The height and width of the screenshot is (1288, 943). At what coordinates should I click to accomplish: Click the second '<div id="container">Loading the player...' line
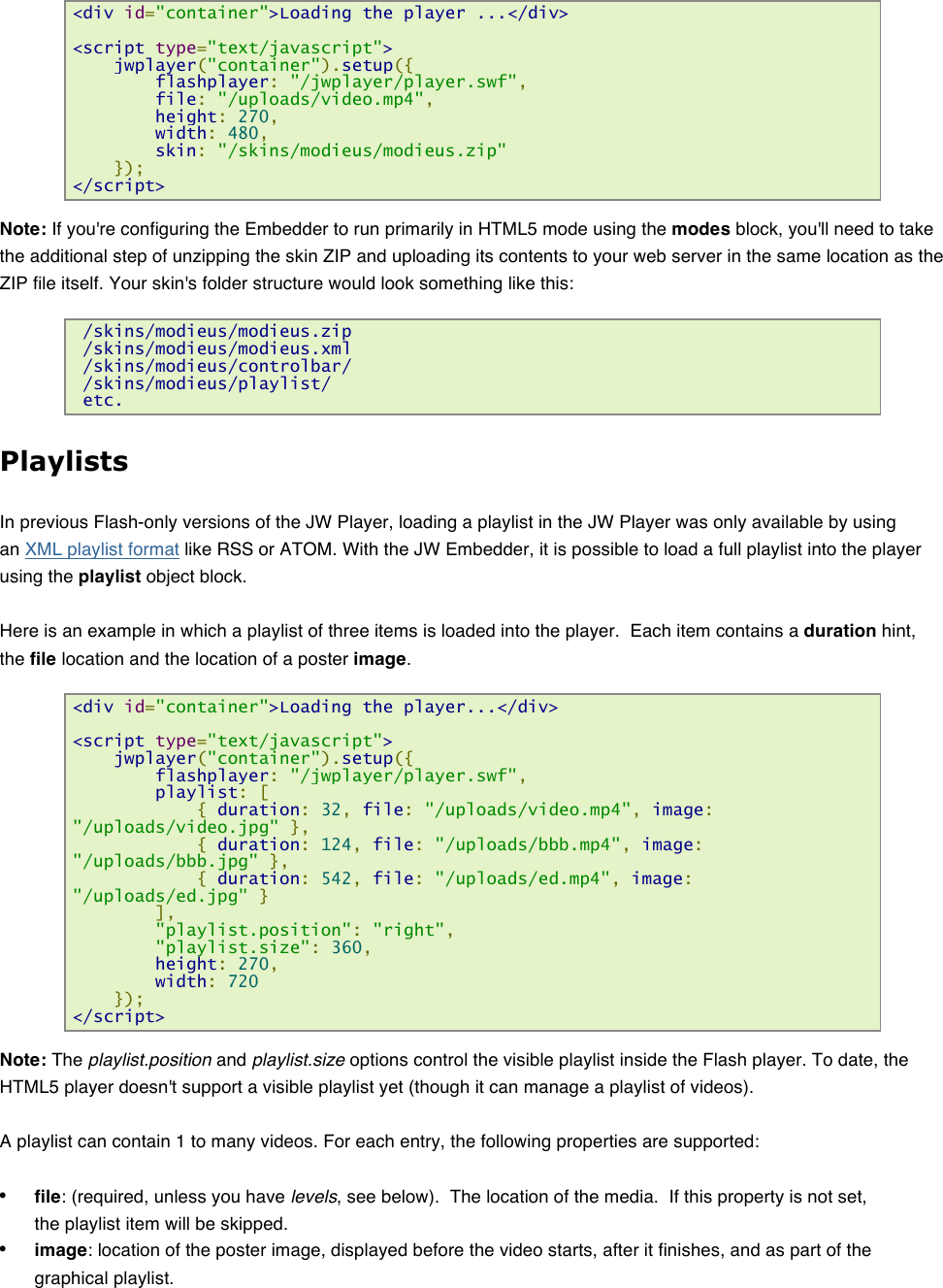click(x=315, y=707)
